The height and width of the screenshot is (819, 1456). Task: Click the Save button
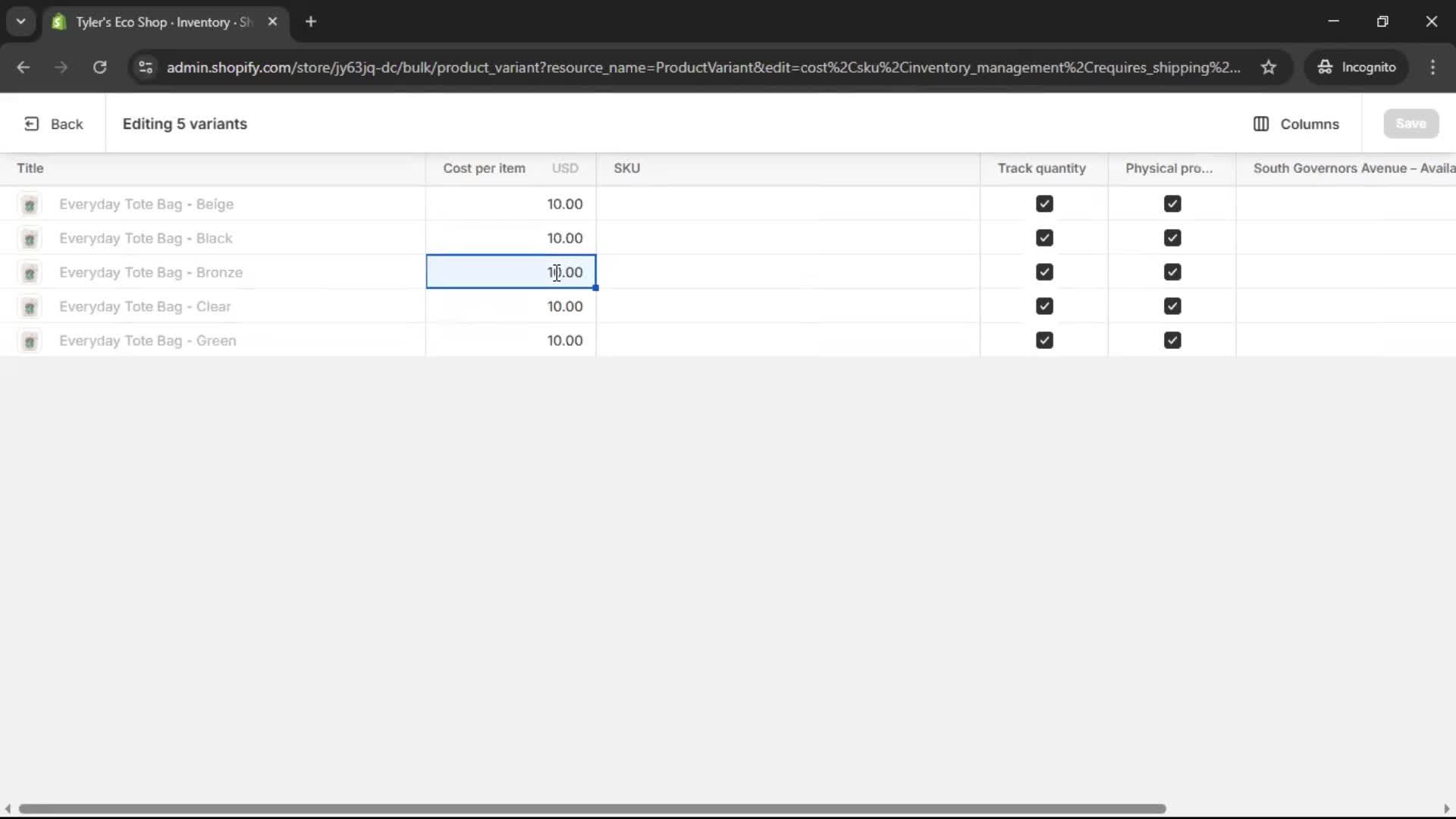point(1410,123)
